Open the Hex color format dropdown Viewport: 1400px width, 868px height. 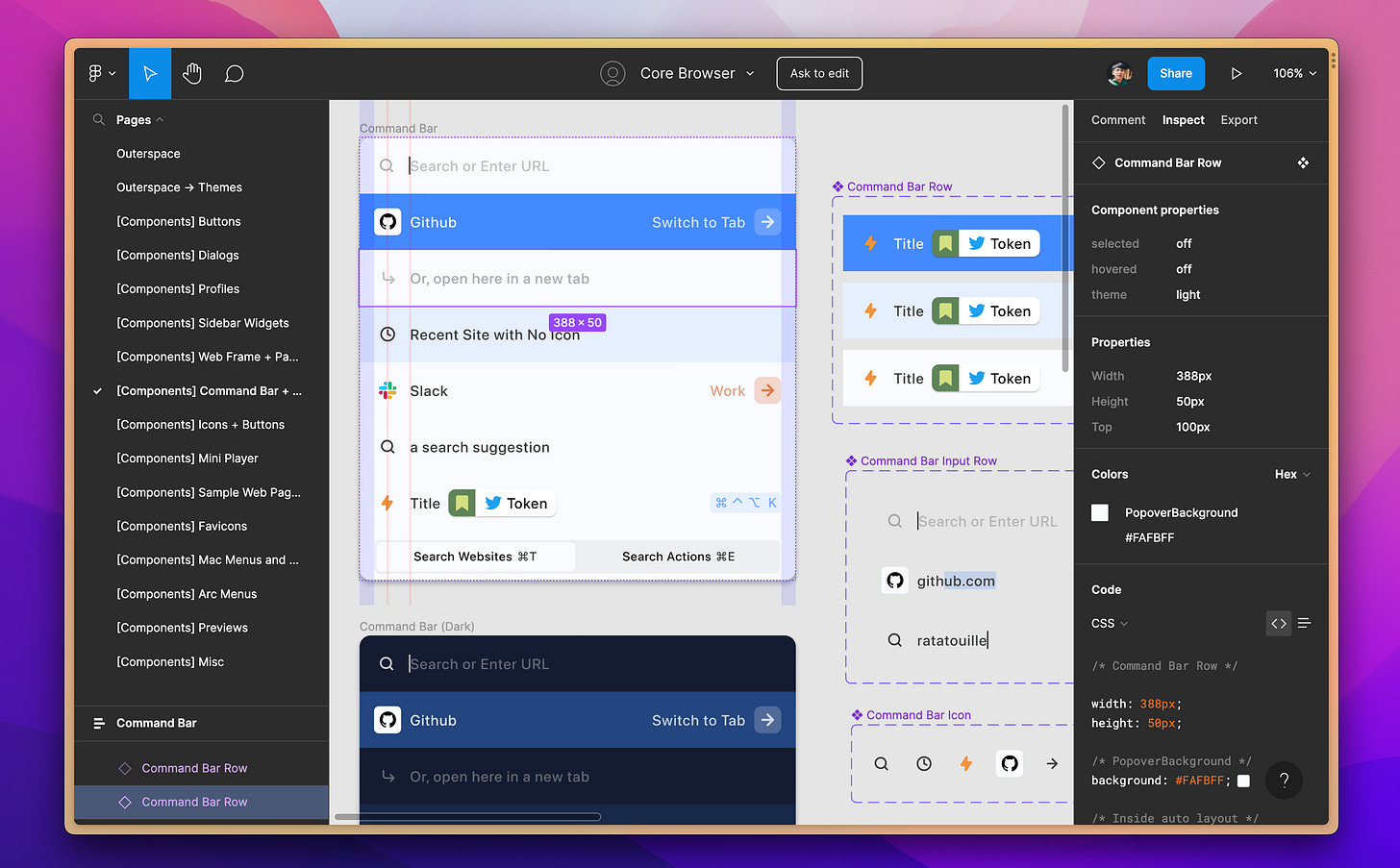coord(1292,474)
